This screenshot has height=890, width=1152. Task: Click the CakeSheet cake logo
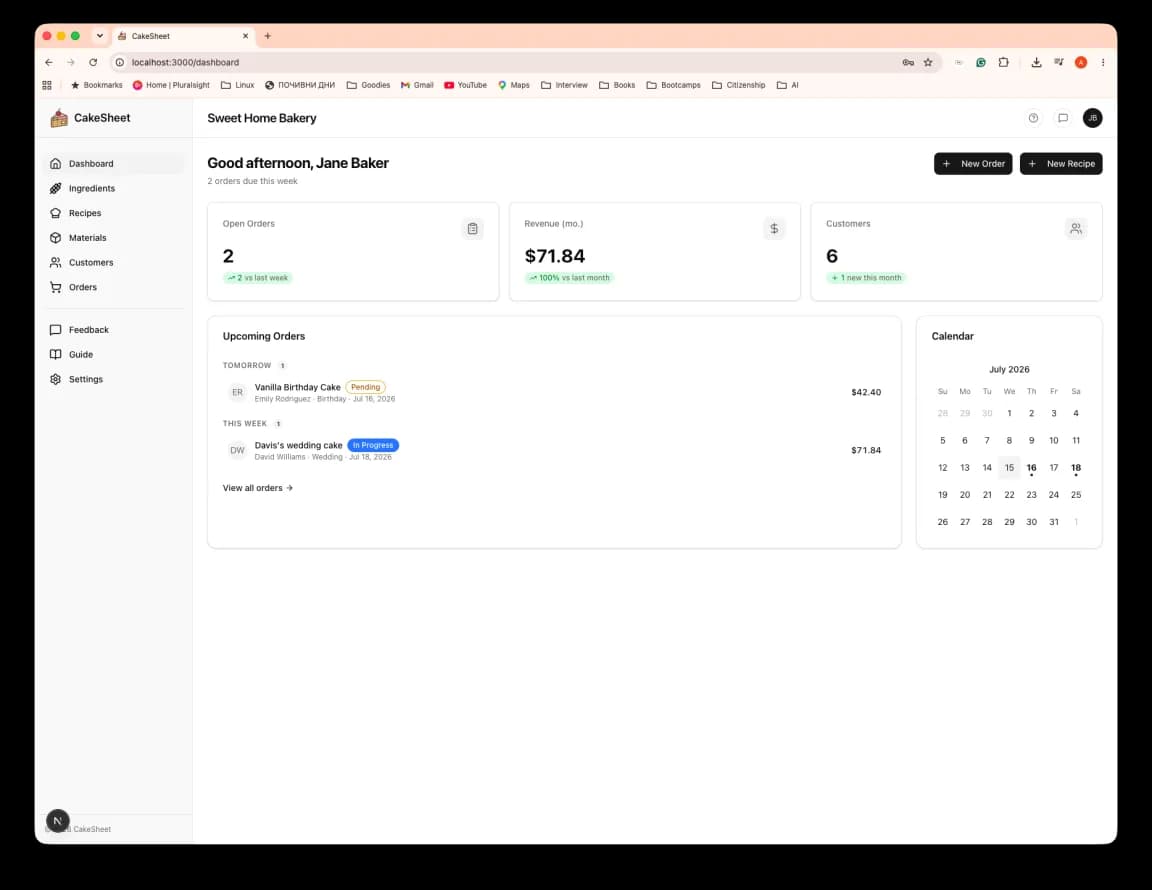[59, 118]
